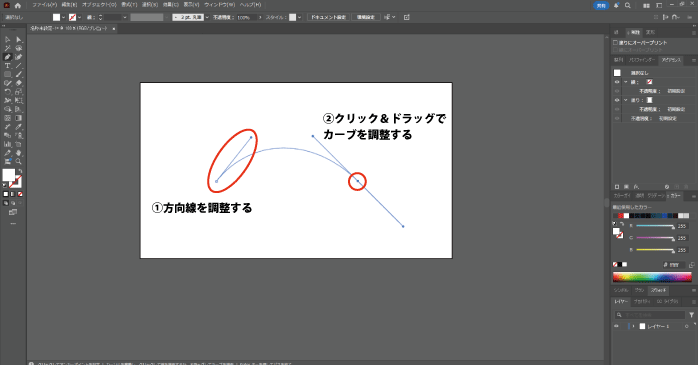Select the Width tool
Viewport: 698px width, 365px height.
point(8,101)
